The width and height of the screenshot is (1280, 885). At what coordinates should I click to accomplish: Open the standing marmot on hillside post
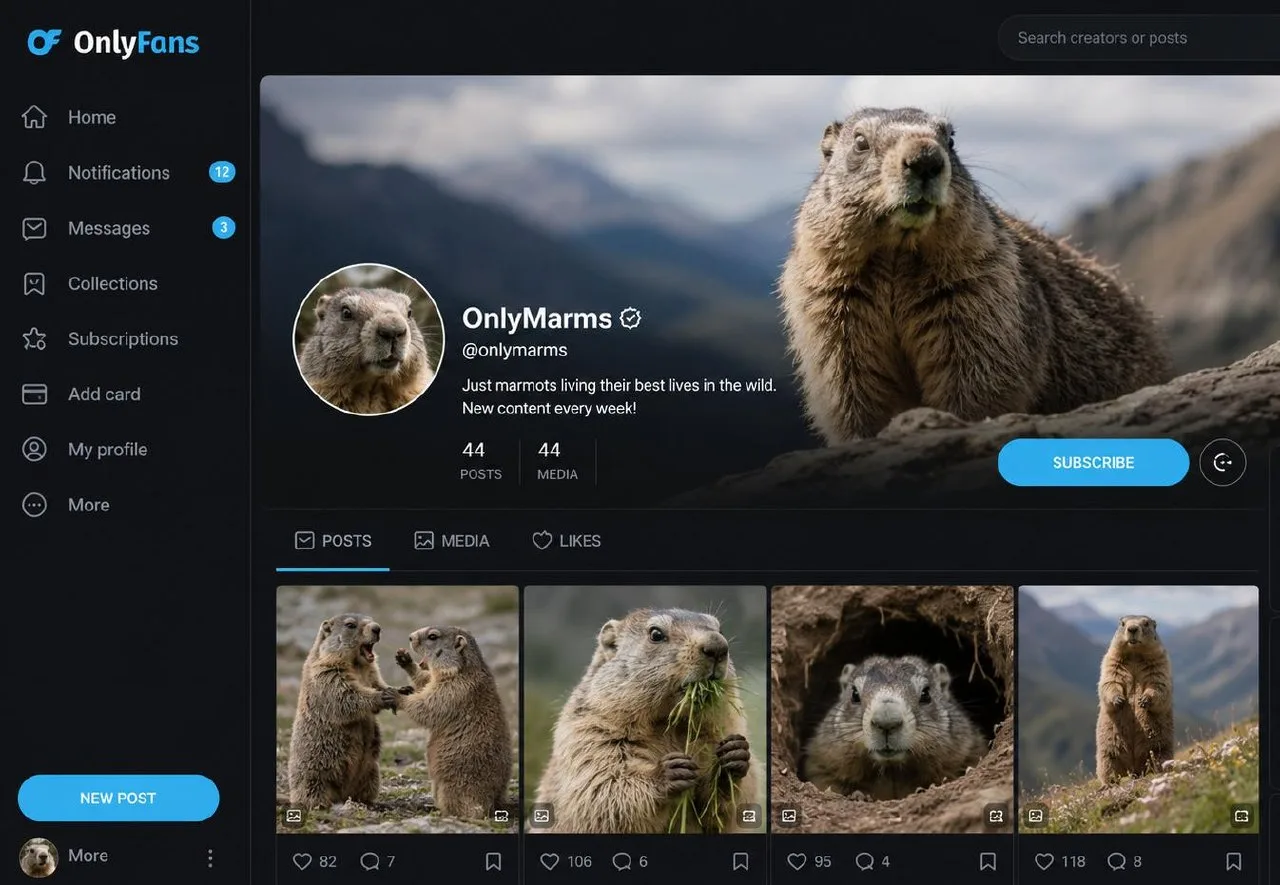pos(1138,710)
